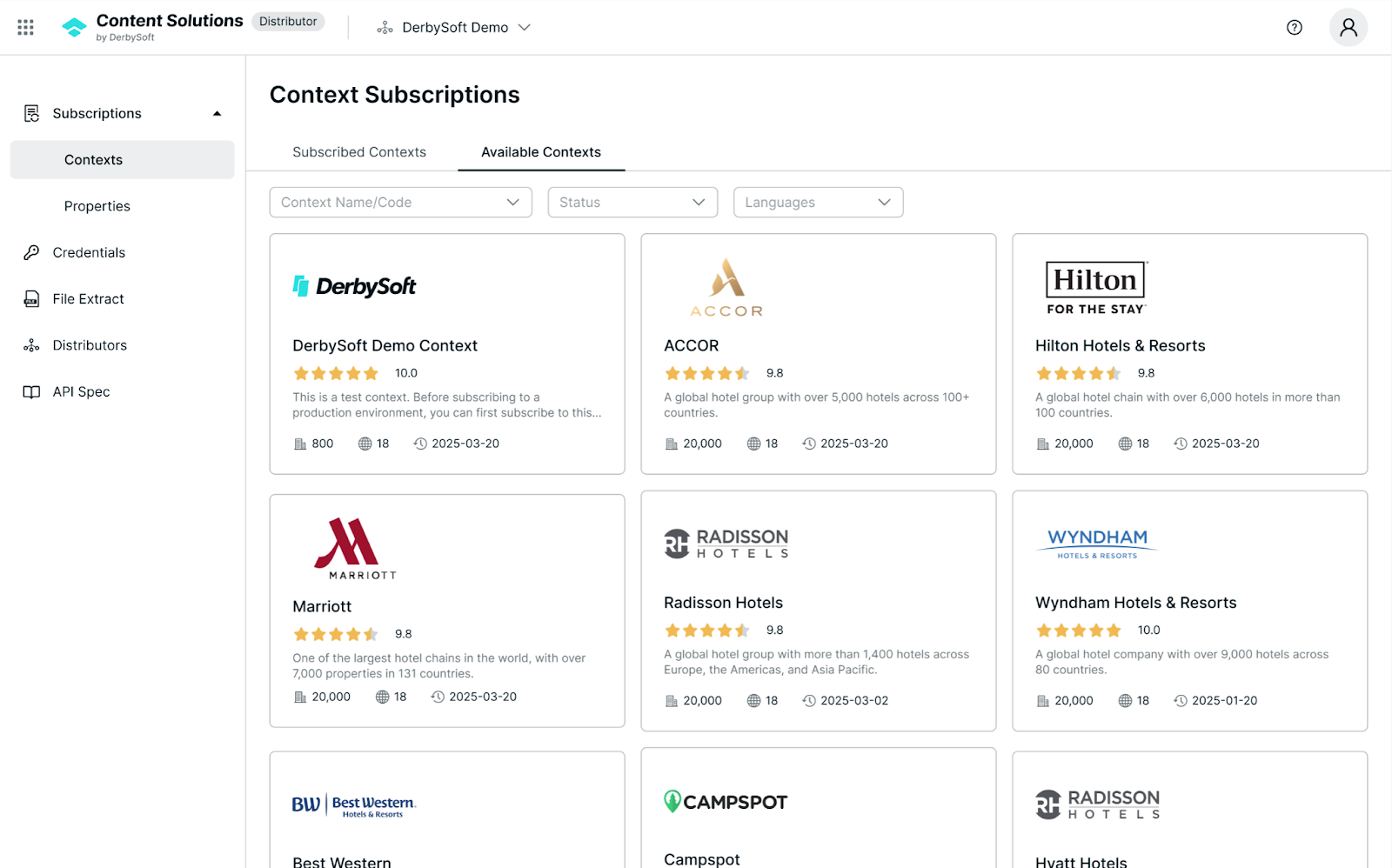Click the Distributor badge in header
Viewport: 1392px width, 868px height.
pos(288,22)
